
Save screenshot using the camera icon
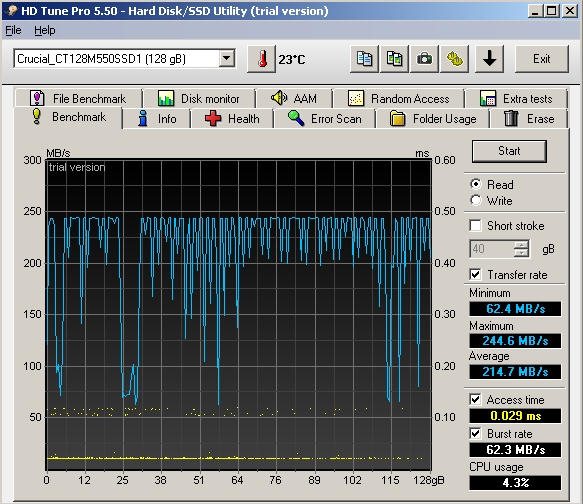[424, 59]
